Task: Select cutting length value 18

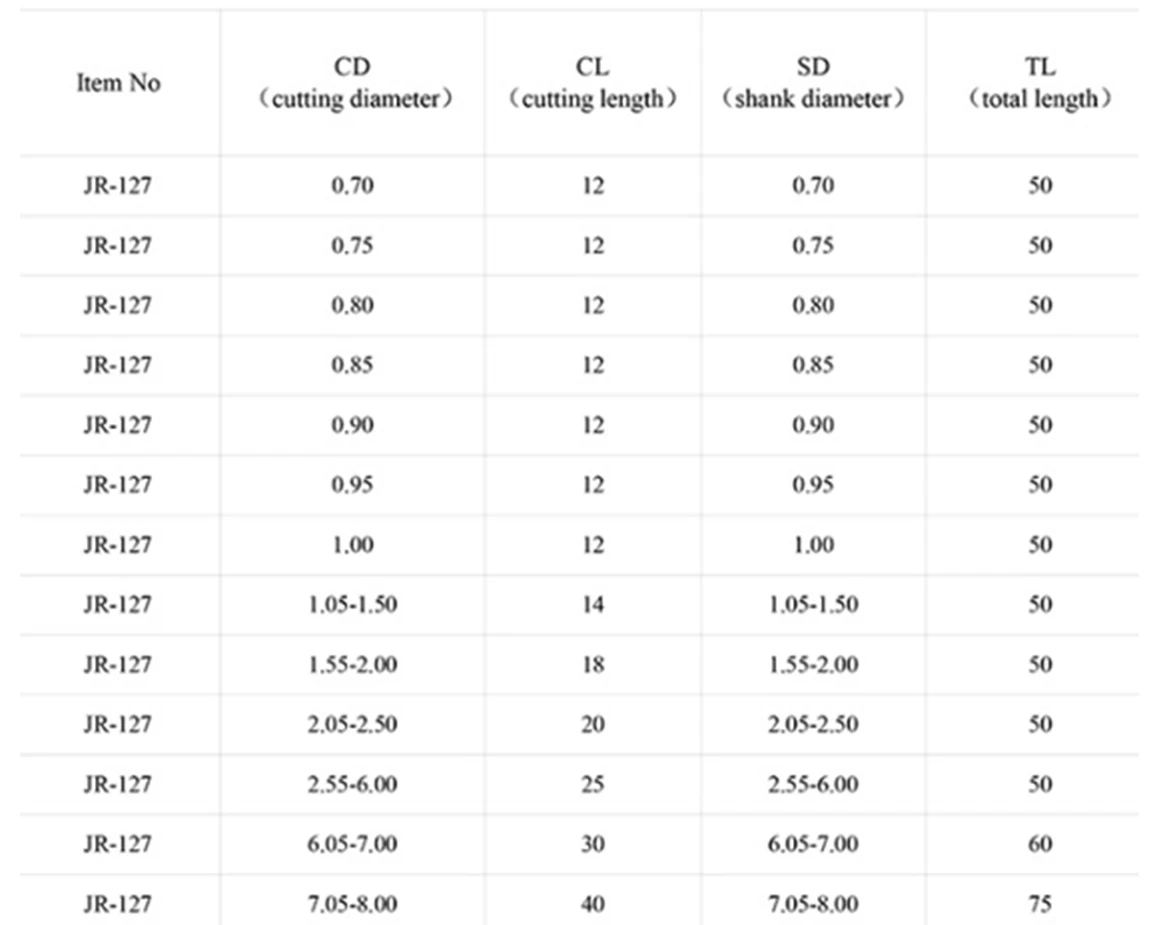Action: 593,664
